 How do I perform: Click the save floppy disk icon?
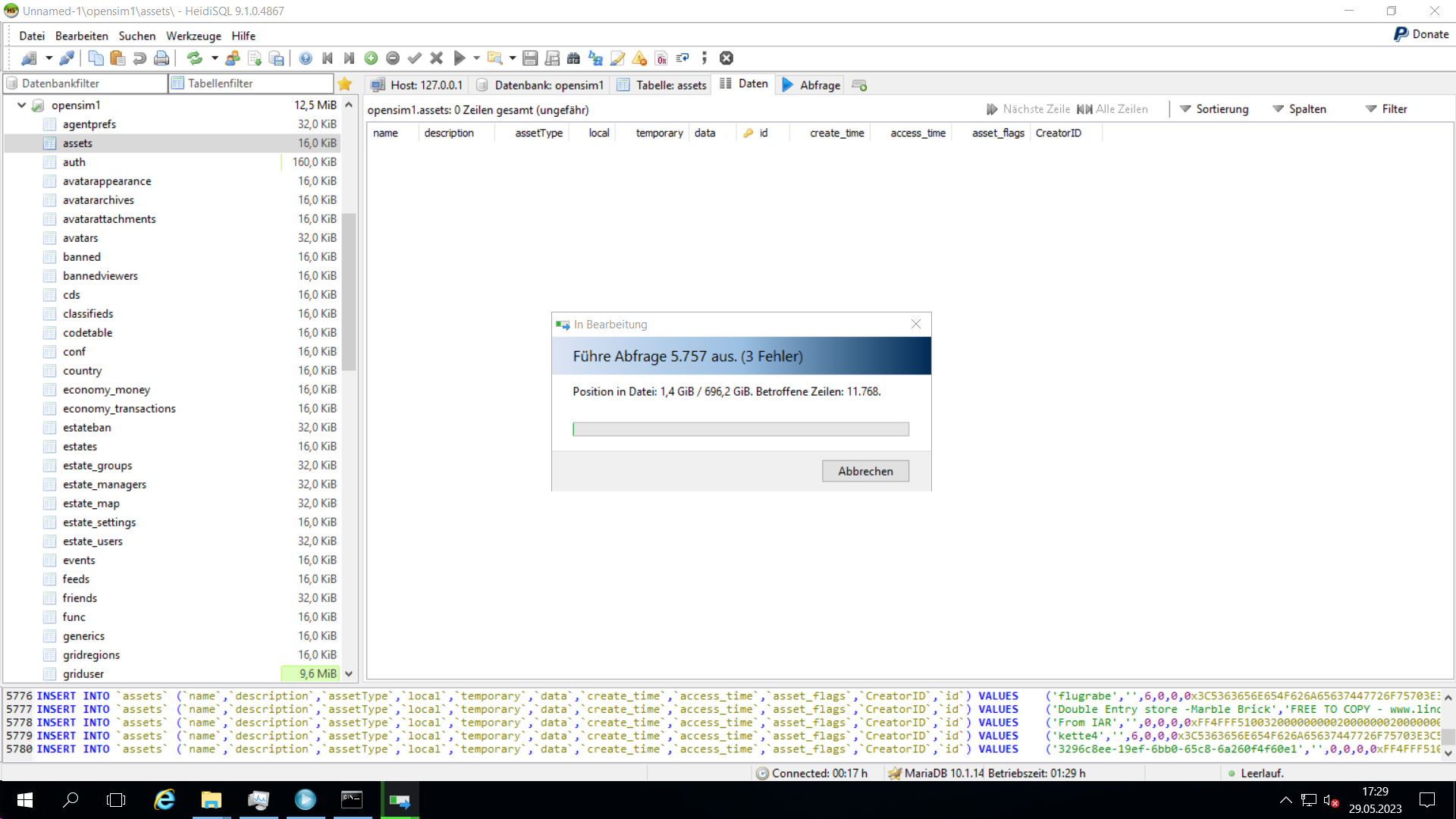tap(530, 58)
